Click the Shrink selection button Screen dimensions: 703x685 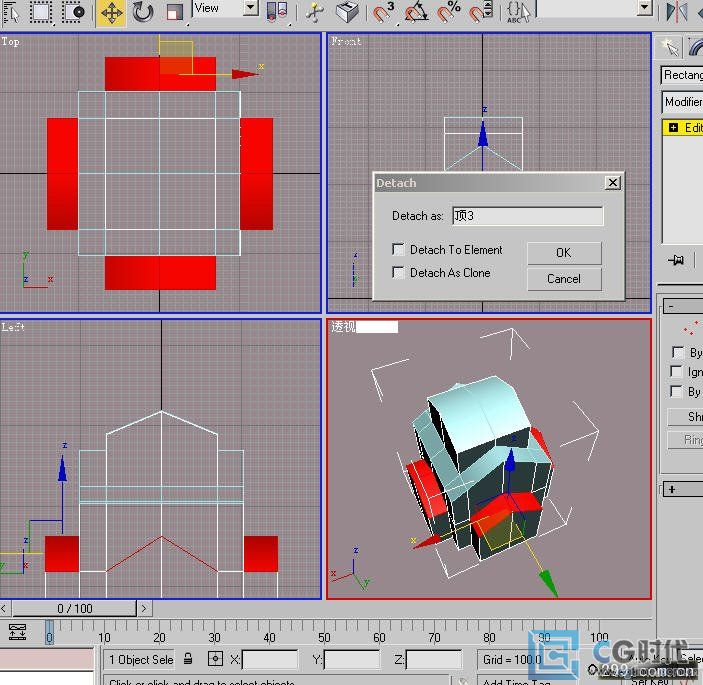(685, 416)
